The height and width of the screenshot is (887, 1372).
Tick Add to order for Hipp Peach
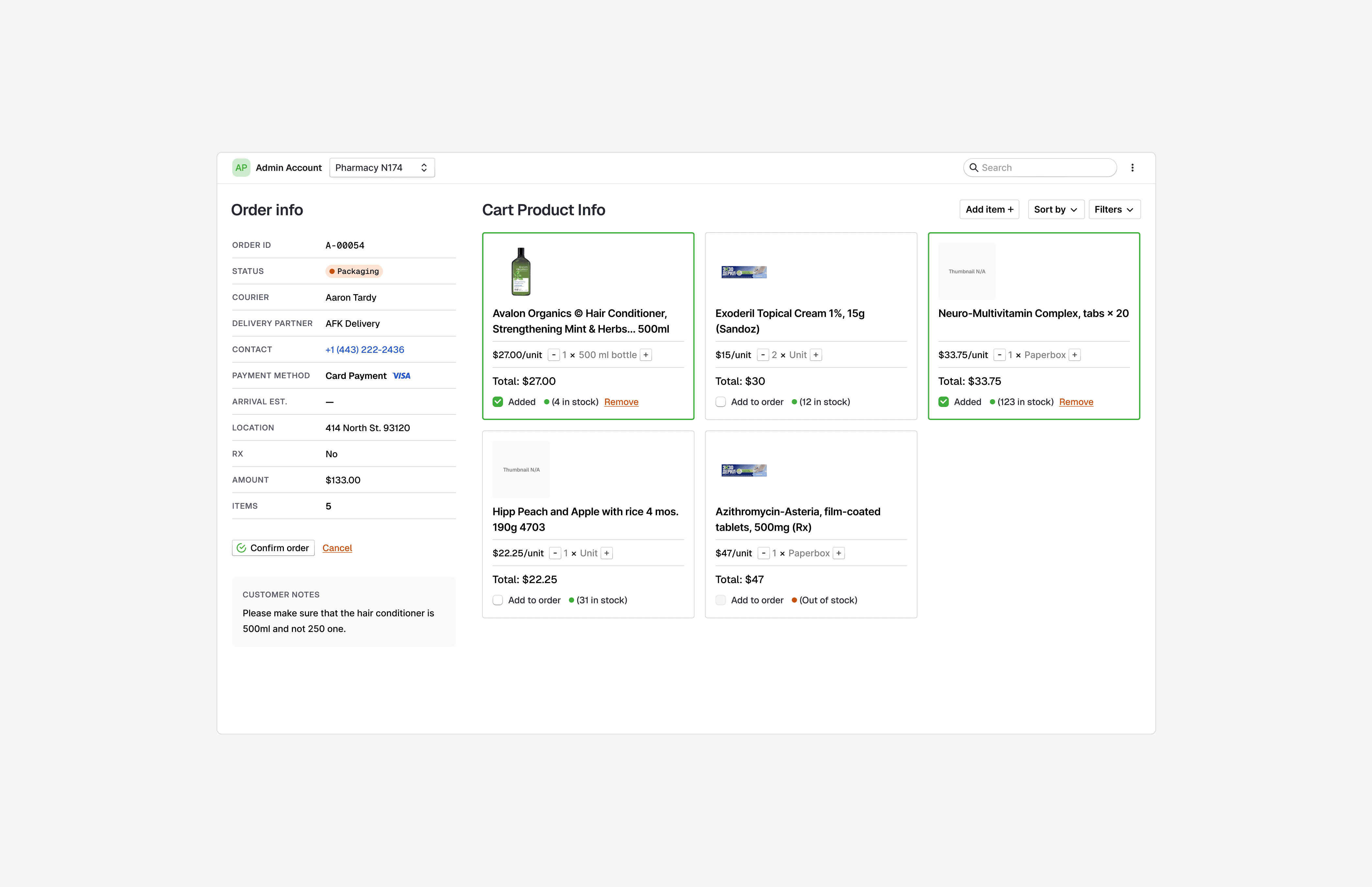pos(498,600)
